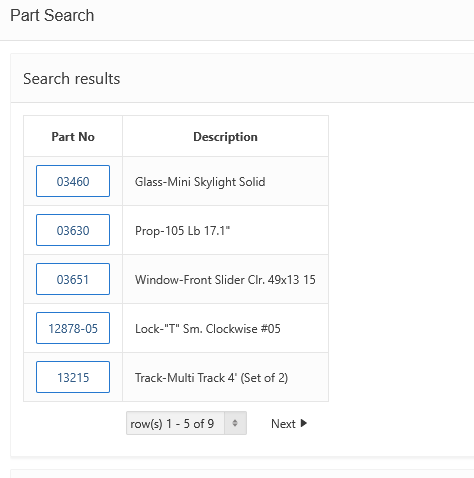Open part number 03460
The width and height of the screenshot is (474, 478).
point(73,181)
